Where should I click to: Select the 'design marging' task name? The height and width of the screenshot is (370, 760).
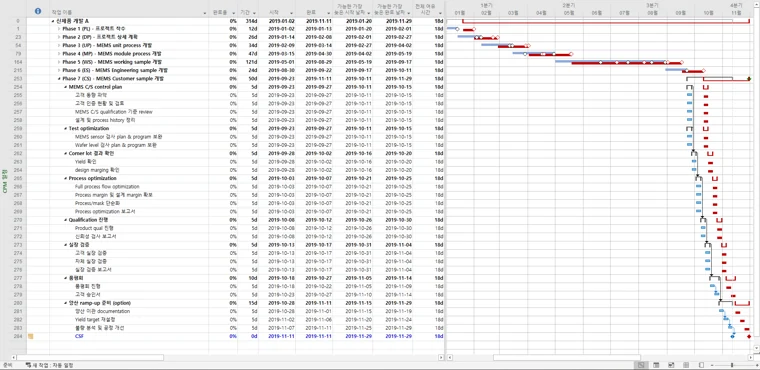(x=97, y=170)
